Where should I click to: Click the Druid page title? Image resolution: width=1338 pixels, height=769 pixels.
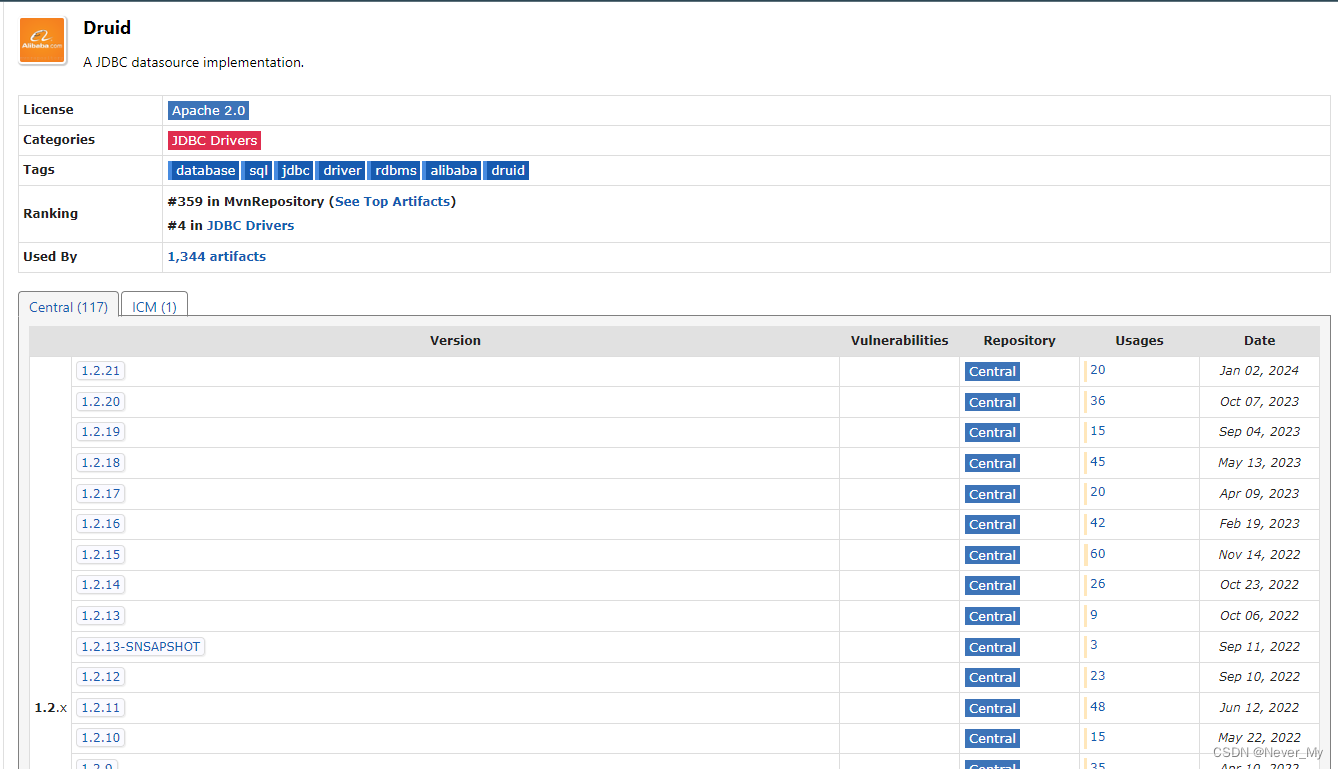coord(107,28)
